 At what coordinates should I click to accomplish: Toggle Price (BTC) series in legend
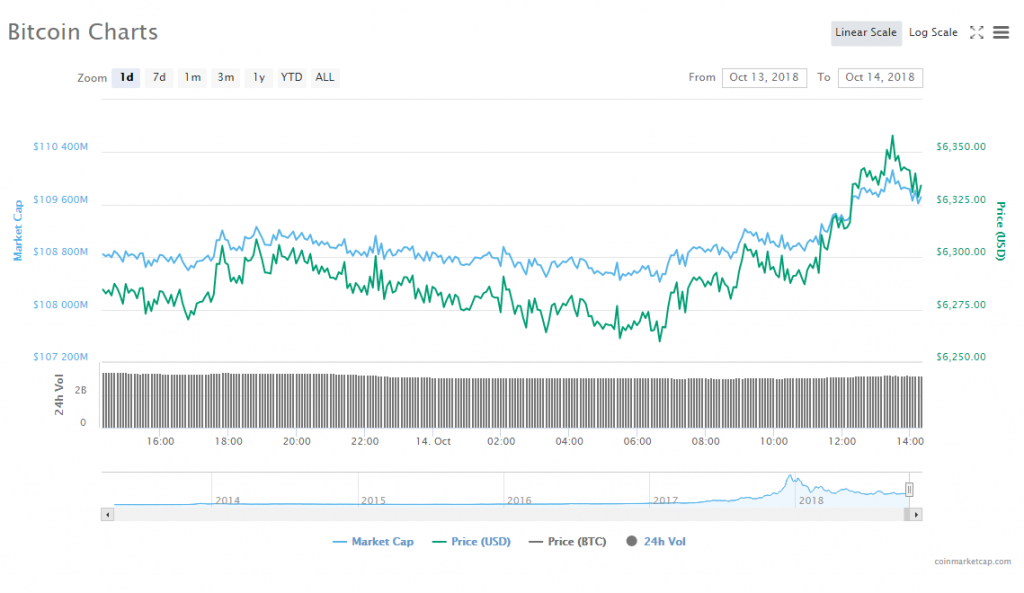point(568,542)
